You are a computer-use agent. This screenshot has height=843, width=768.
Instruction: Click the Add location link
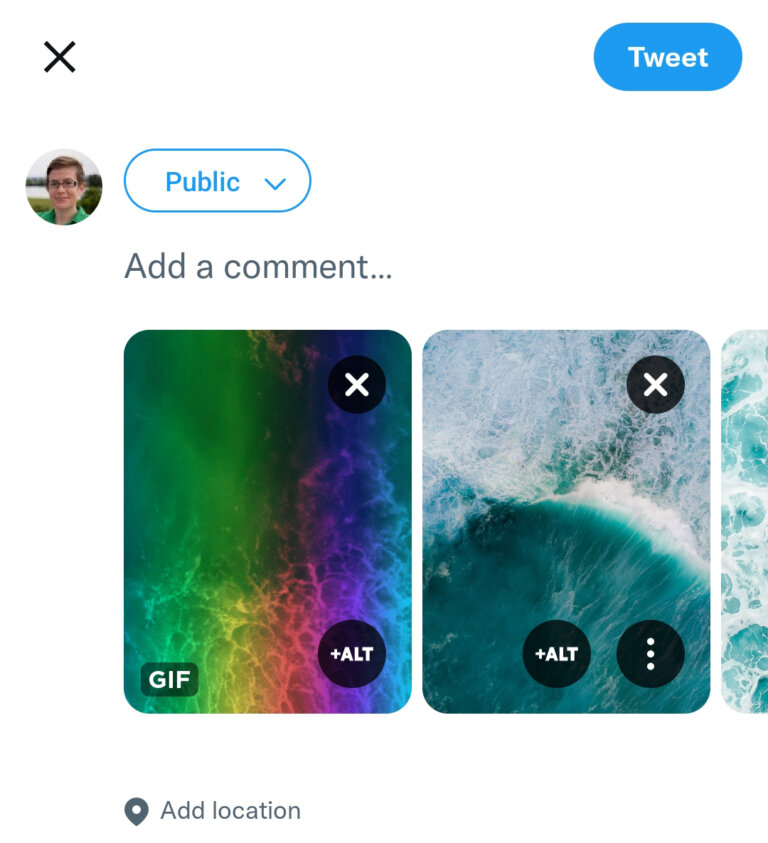[x=230, y=810]
